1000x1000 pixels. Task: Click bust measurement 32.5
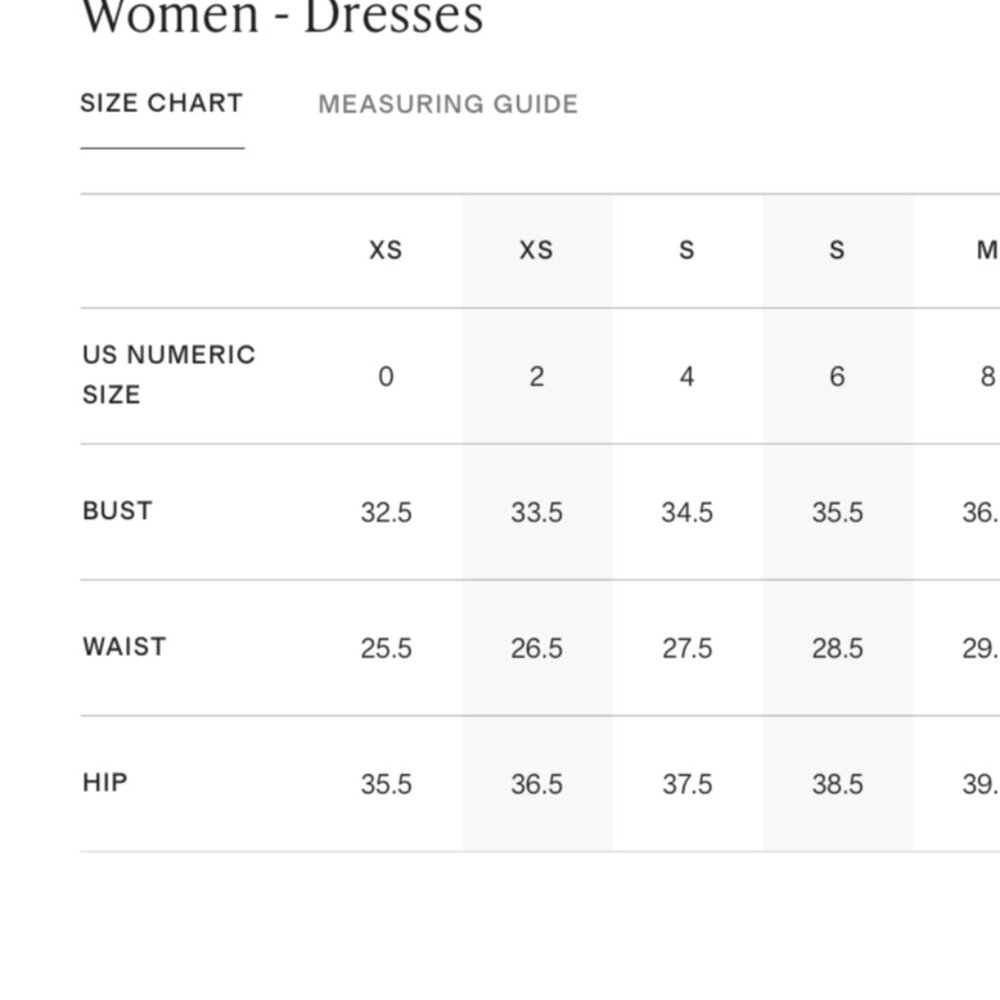tap(386, 512)
